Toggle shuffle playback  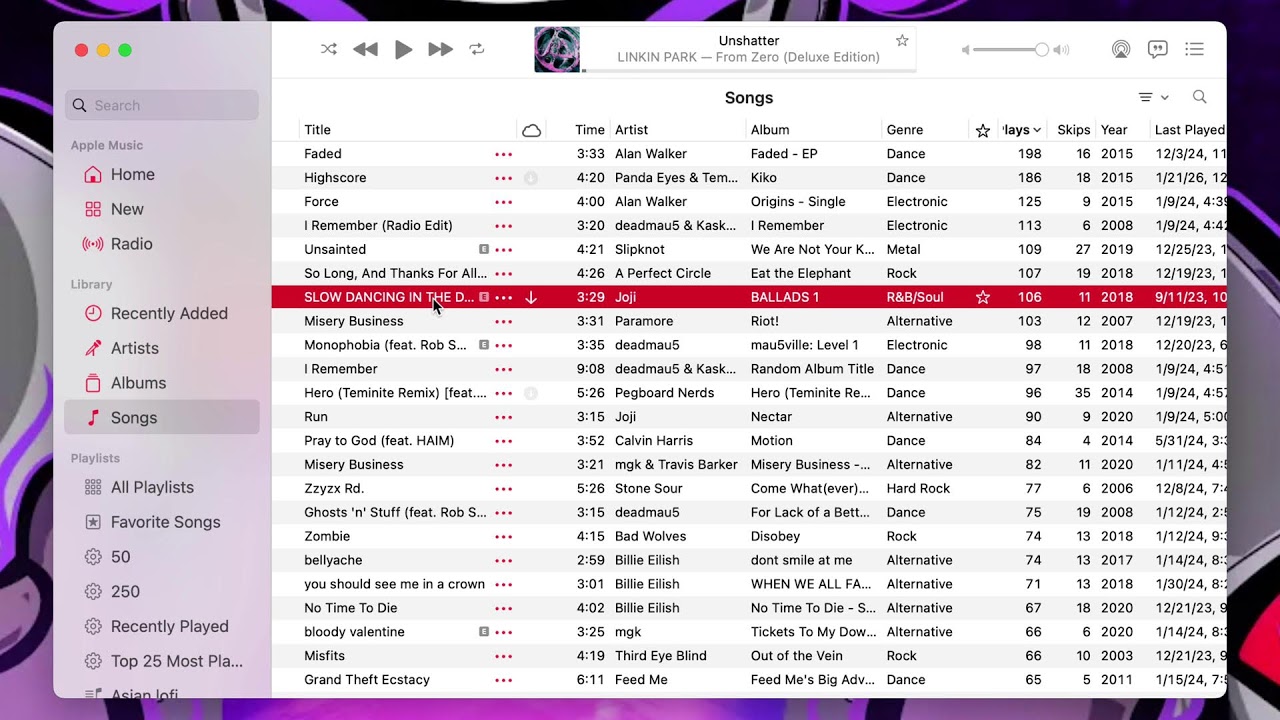329,49
